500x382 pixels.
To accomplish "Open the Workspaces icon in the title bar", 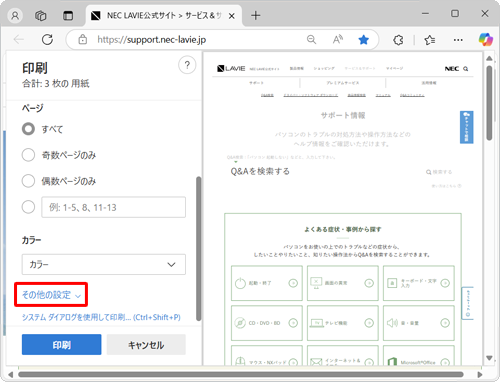I will click(x=41, y=16).
